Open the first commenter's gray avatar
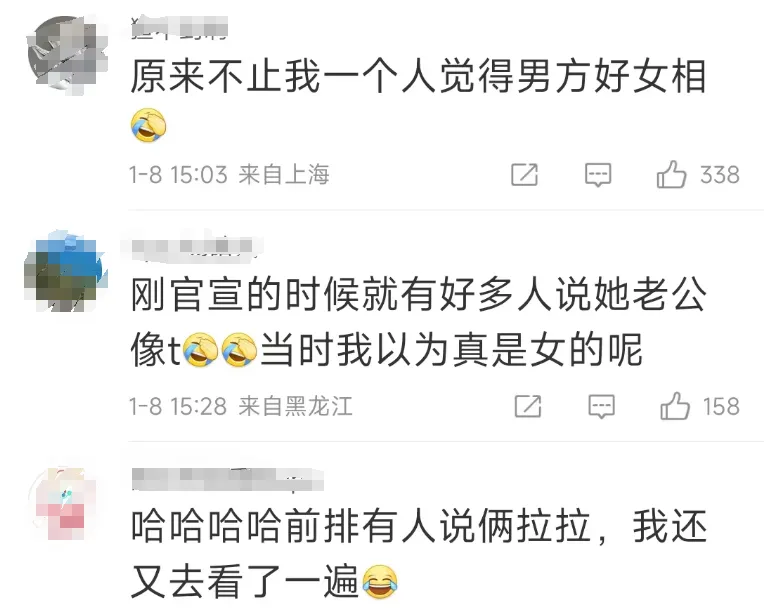The height and width of the screenshot is (615, 783). coord(67,53)
